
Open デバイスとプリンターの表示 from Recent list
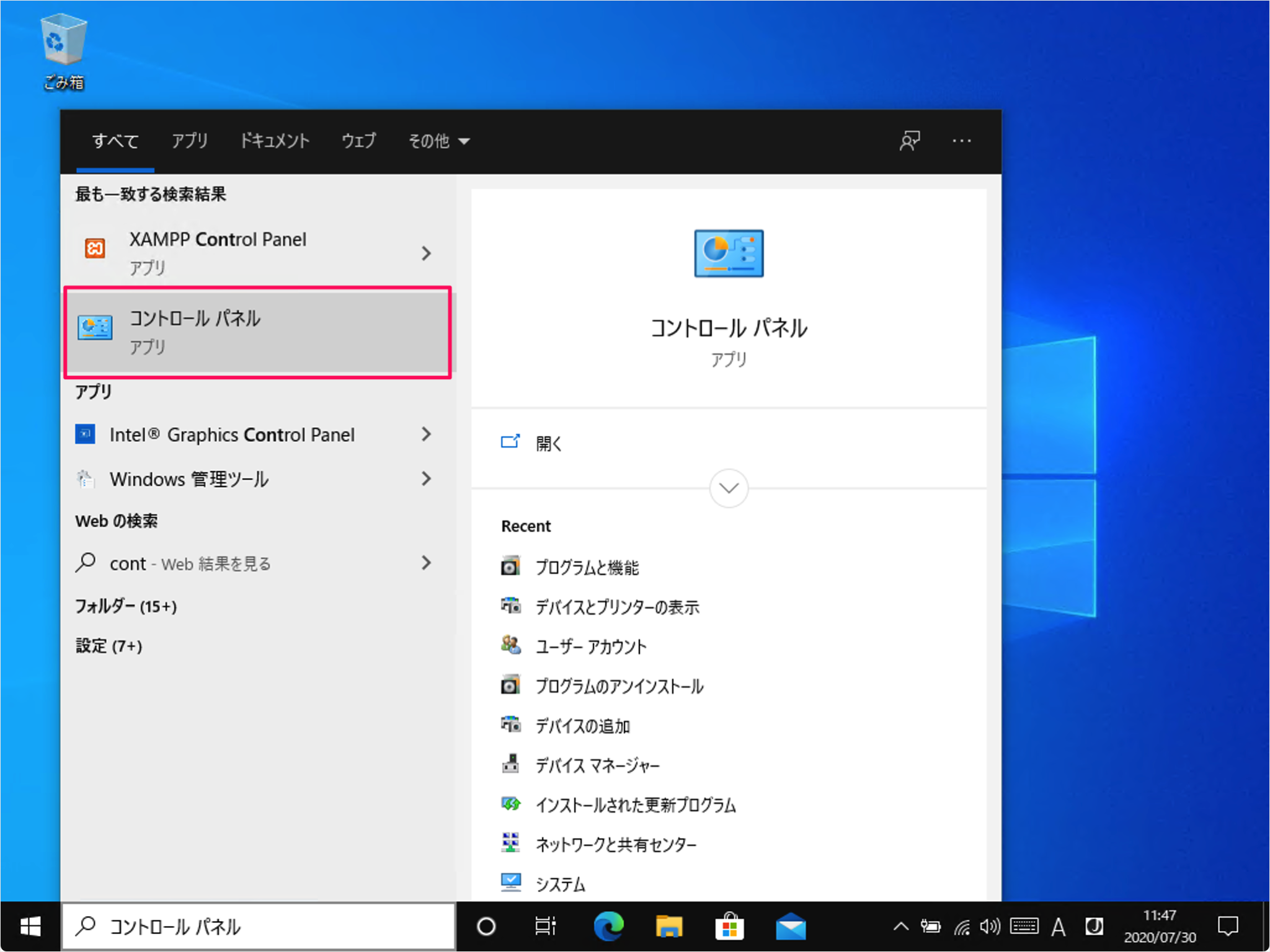617,606
